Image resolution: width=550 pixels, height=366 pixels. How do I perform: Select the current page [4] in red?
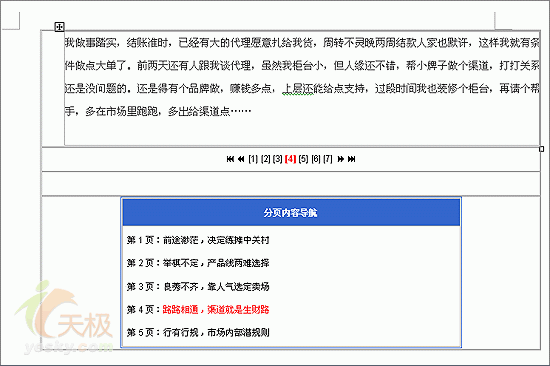coord(290,159)
